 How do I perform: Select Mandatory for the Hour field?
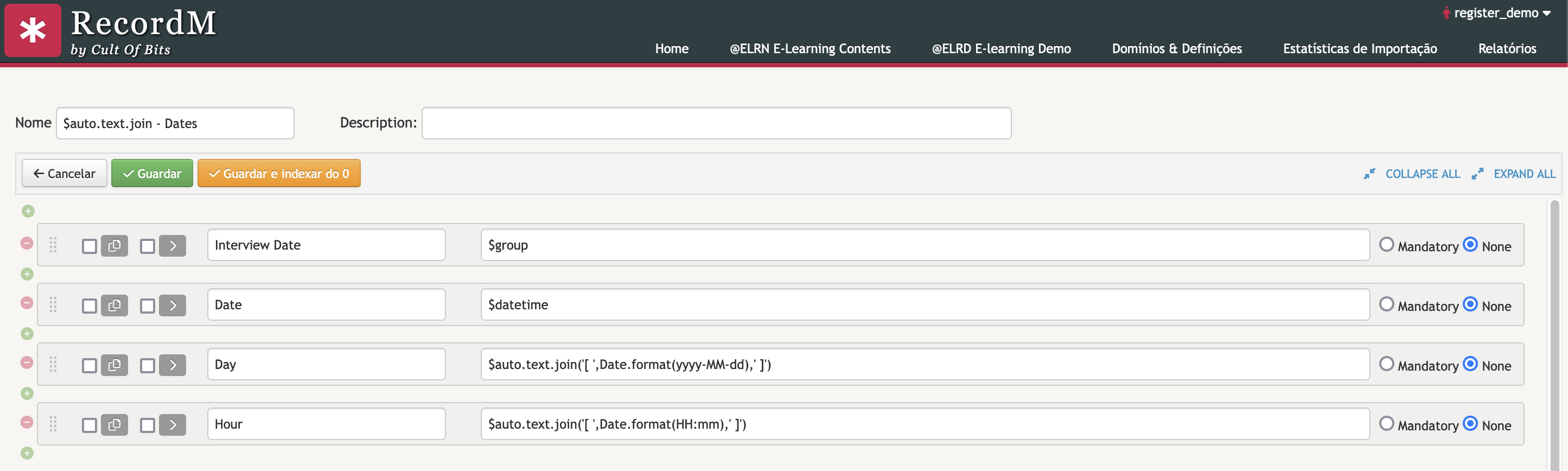[x=1387, y=424]
